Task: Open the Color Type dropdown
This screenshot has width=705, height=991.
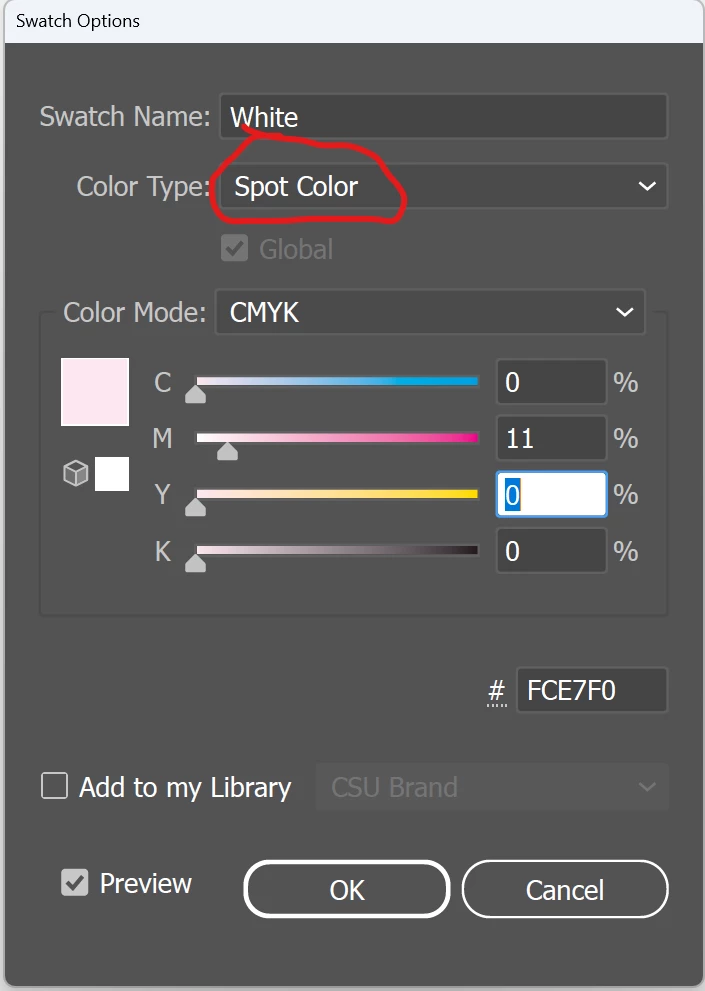Action: point(443,186)
